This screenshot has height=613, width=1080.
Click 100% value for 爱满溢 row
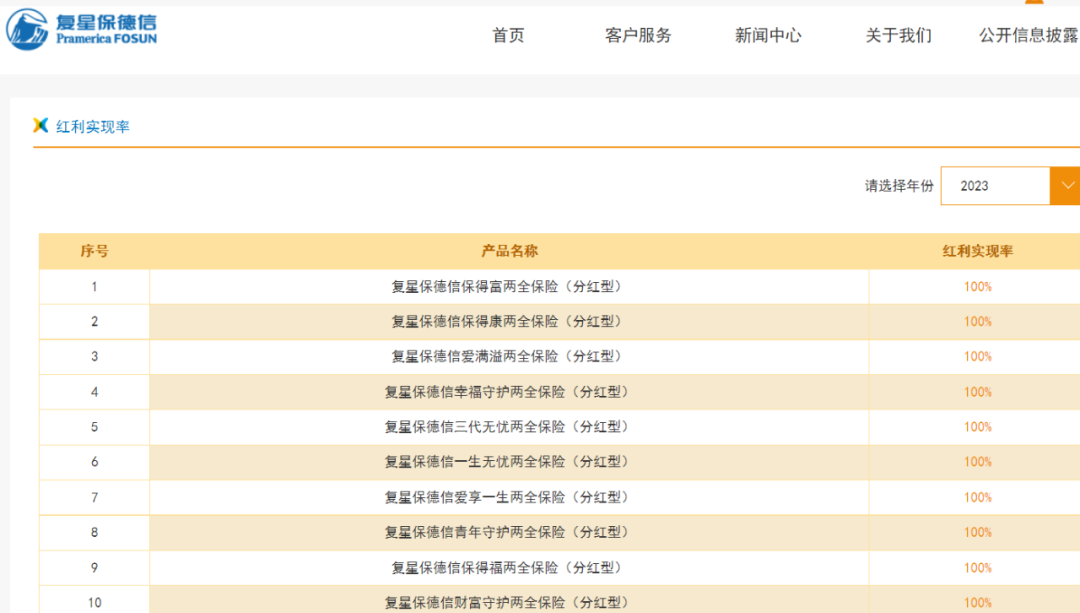pos(977,357)
